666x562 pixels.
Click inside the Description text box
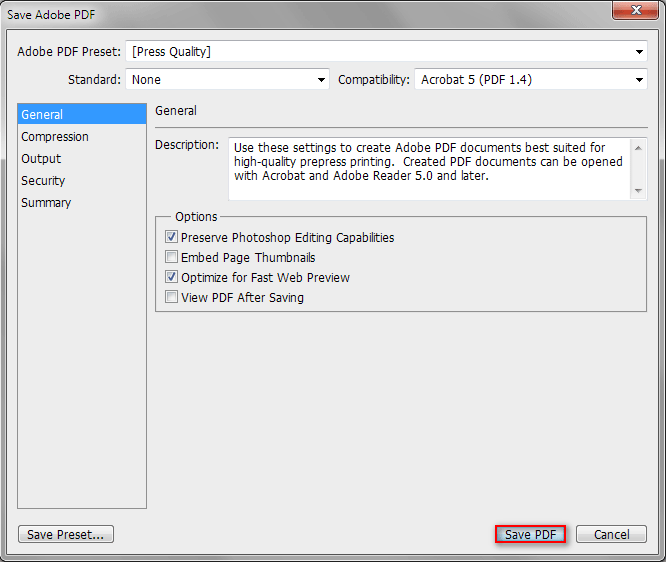(429, 169)
